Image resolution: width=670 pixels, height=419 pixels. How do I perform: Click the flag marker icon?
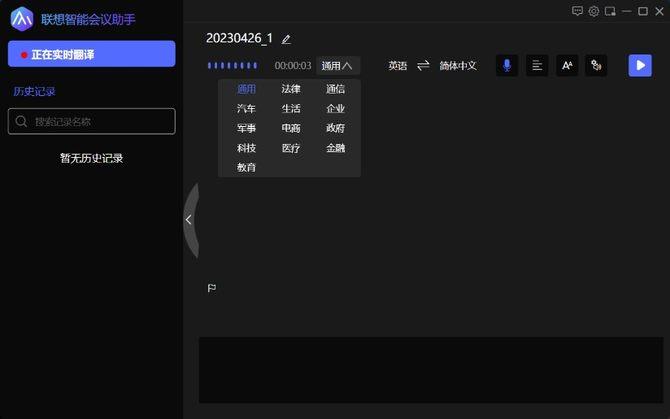click(x=212, y=288)
